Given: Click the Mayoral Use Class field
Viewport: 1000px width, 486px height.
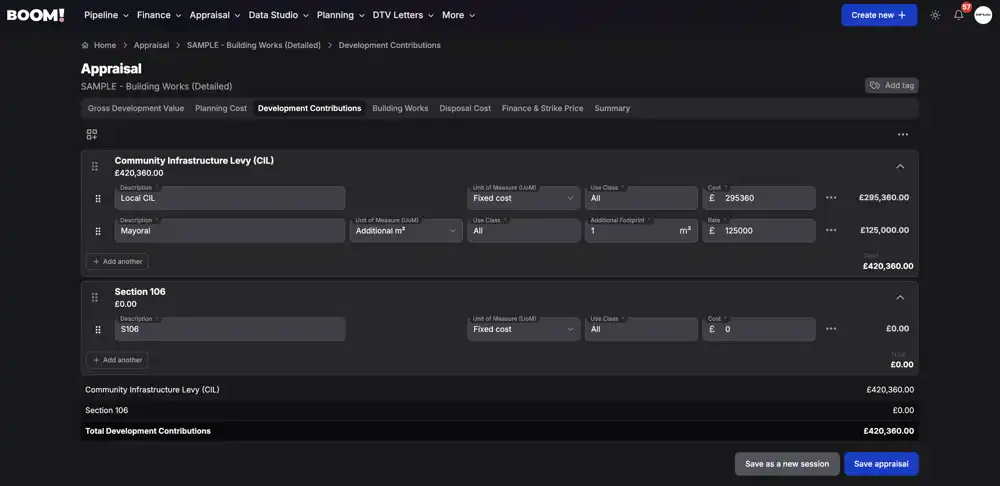Looking at the screenshot, I should point(524,231).
